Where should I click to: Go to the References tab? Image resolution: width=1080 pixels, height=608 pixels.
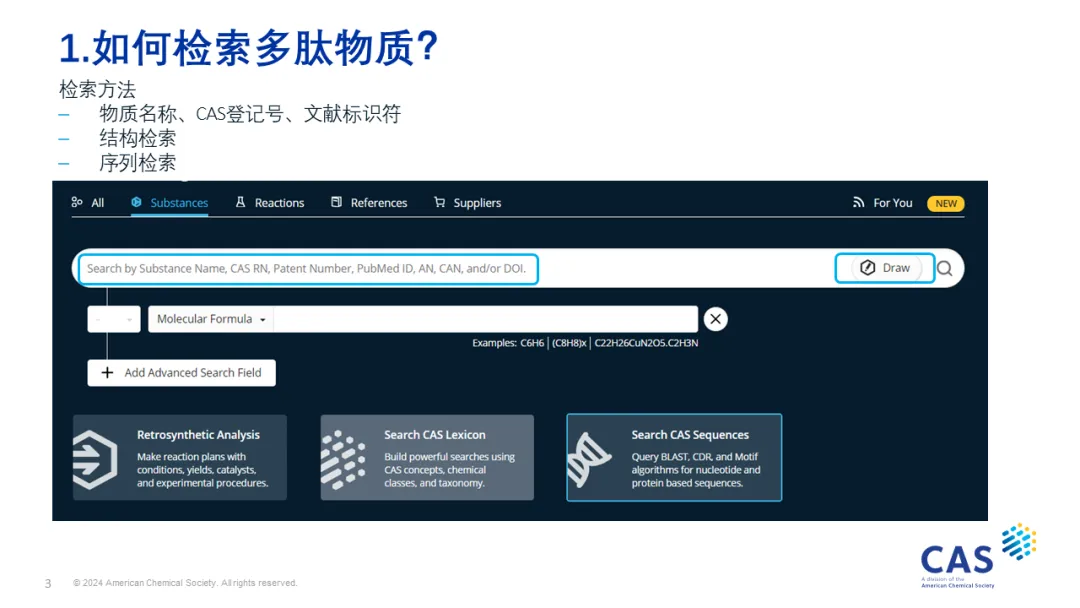click(369, 202)
